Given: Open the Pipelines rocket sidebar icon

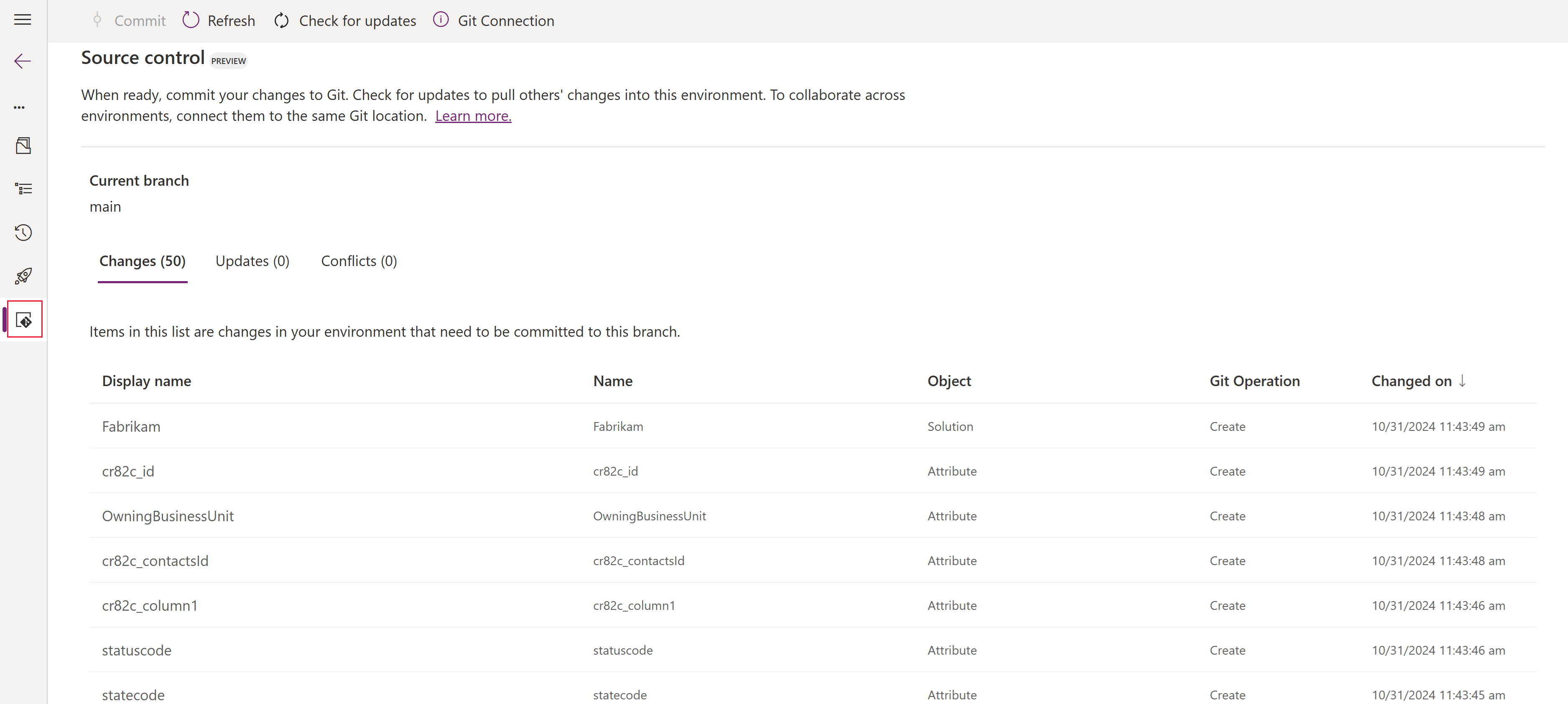Looking at the screenshot, I should 23,276.
